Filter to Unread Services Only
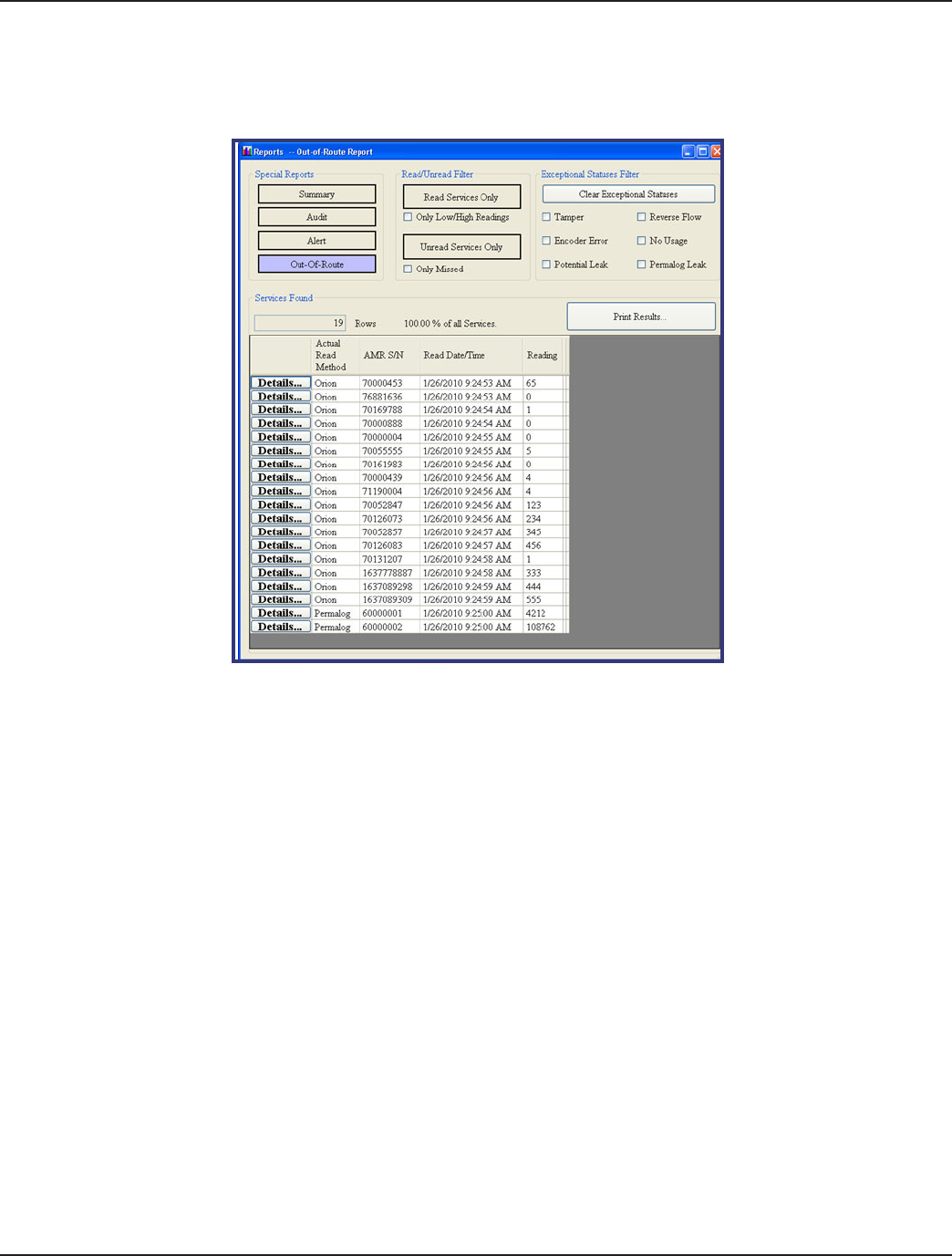 click(x=461, y=247)
